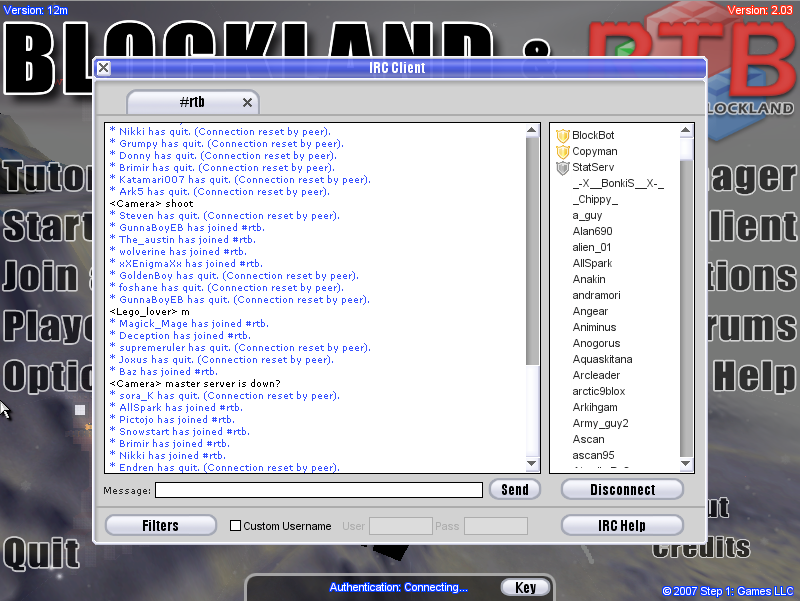Click the '<Camera> master server is down?' message

pyautogui.click(x=195, y=384)
